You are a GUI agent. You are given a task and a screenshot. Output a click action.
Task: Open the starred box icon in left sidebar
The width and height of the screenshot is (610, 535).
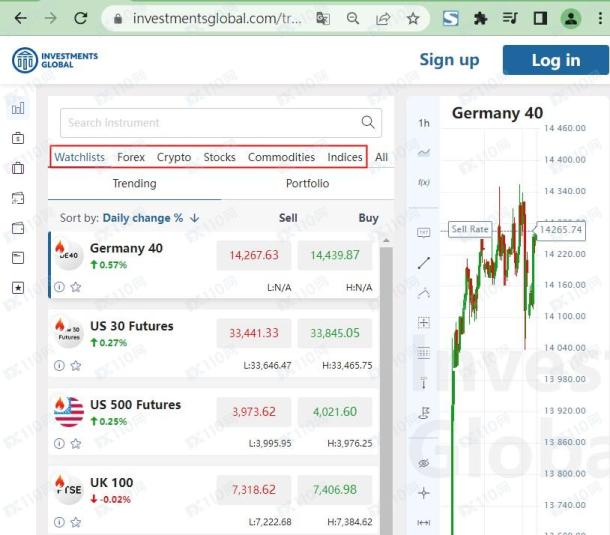18,288
